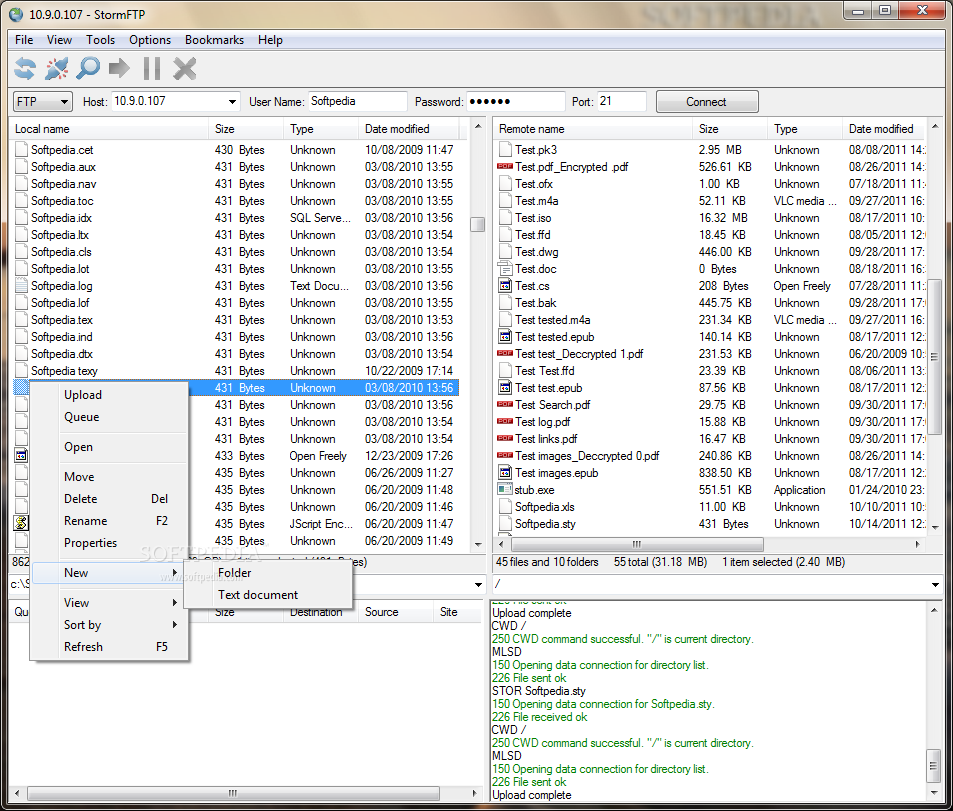Click the refresh arrows toolbar icon
Screen dimensions: 953x811
pyautogui.click(x=25, y=68)
